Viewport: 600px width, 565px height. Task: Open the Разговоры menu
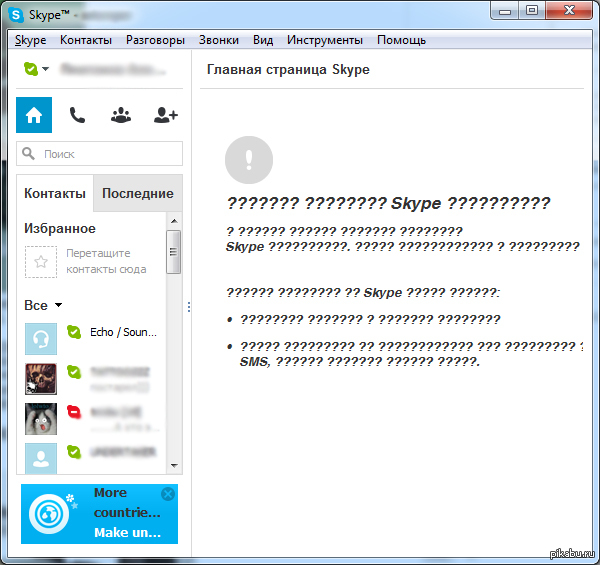pos(155,40)
